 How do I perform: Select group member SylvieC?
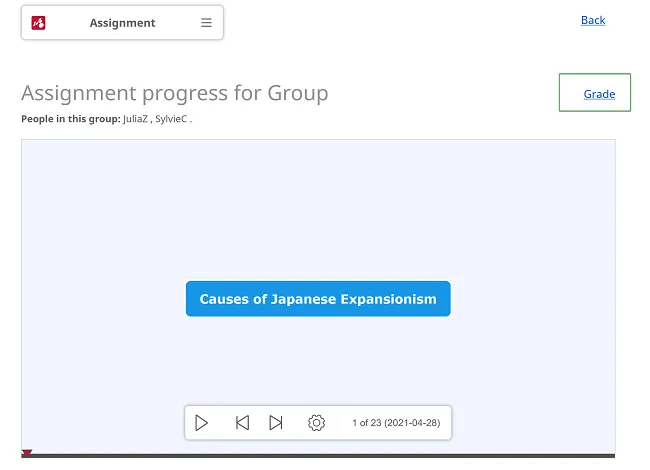[171, 119]
